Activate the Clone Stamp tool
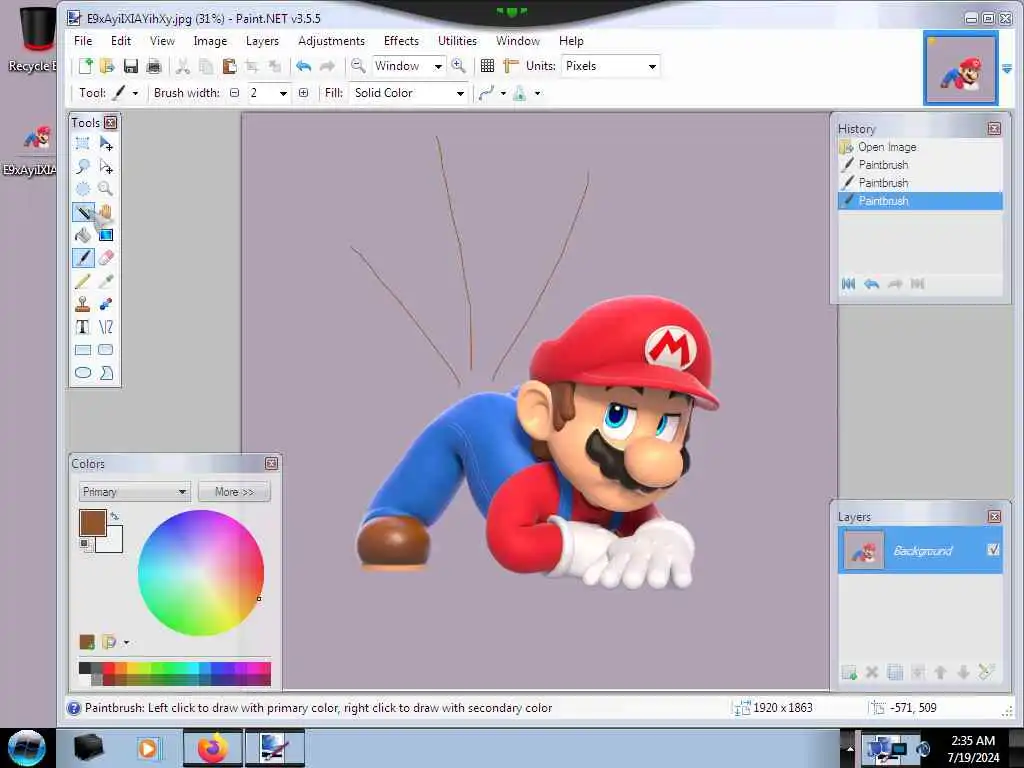 coord(83,304)
